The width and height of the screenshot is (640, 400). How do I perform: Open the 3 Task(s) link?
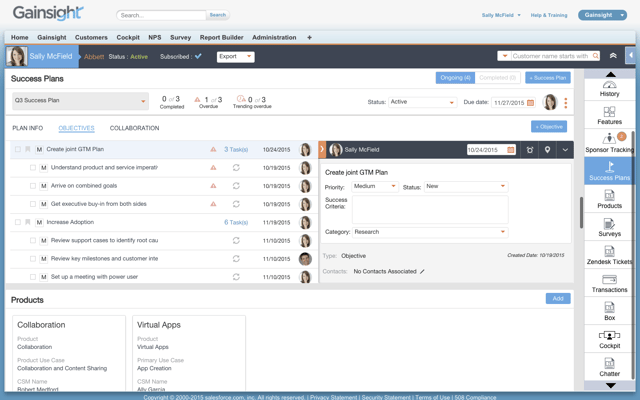pyautogui.click(x=236, y=149)
